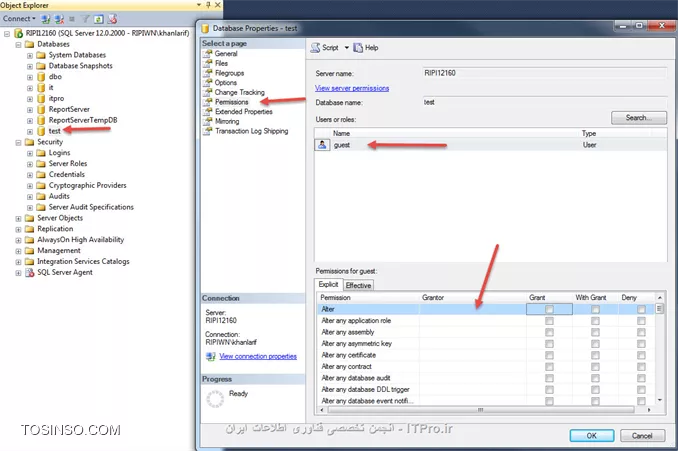The width and height of the screenshot is (678, 451).
Task: Expand the Server Objects node
Action: pos(18,218)
